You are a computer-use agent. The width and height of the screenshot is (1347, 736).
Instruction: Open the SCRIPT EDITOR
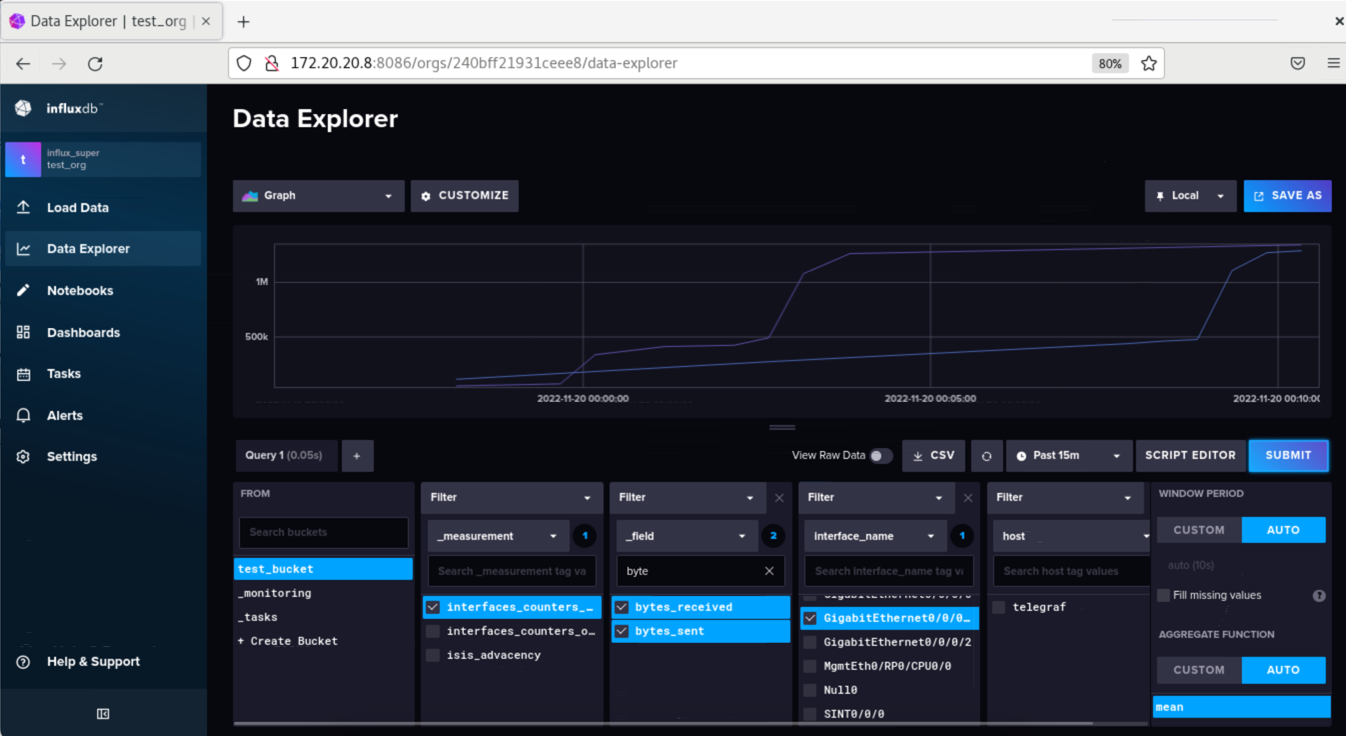[1190, 456]
